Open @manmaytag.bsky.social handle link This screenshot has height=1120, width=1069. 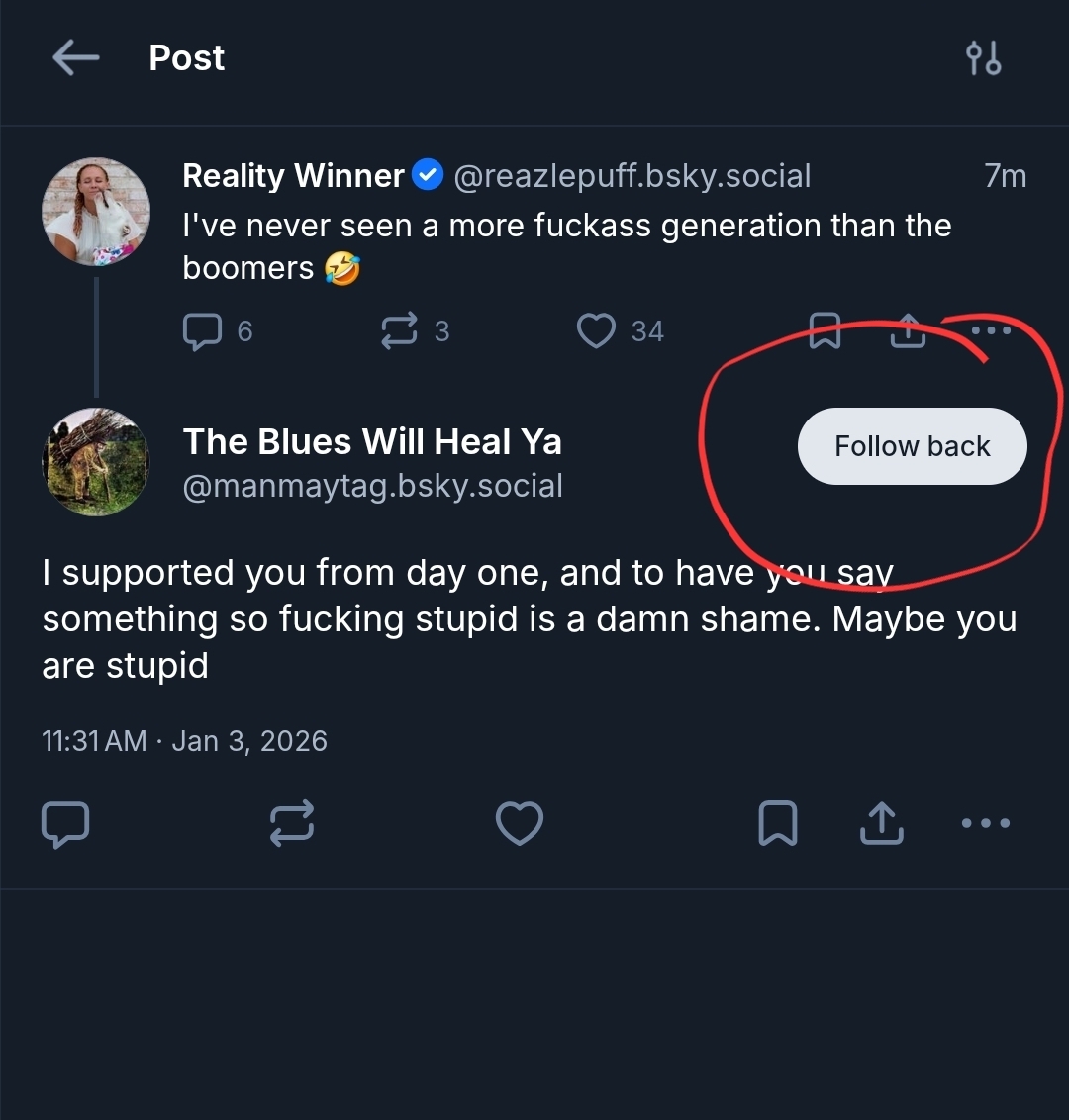coord(373,486)
